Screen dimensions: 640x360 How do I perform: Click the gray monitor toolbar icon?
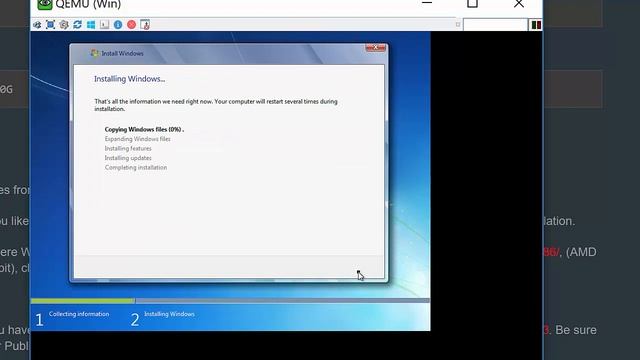(104, 25)
